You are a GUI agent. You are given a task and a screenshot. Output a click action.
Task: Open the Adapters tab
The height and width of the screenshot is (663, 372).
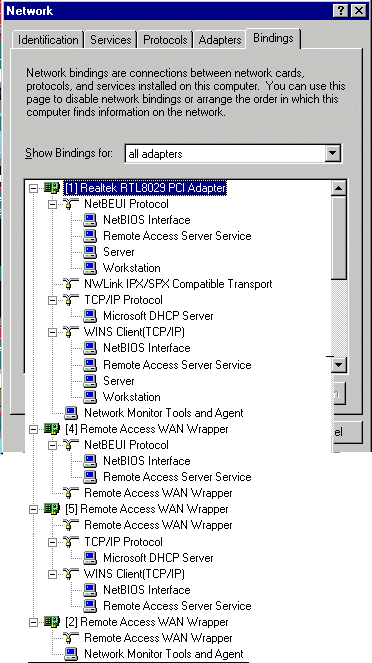(x=220, y=40)
